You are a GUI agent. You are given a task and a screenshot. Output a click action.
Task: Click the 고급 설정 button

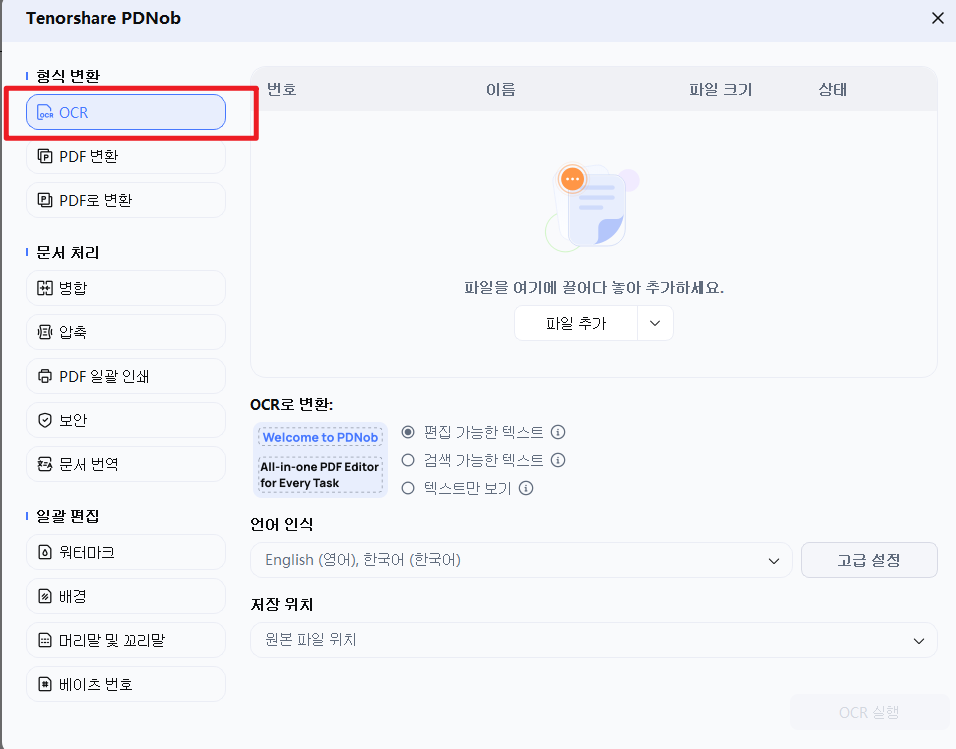[x=869, y=560]
